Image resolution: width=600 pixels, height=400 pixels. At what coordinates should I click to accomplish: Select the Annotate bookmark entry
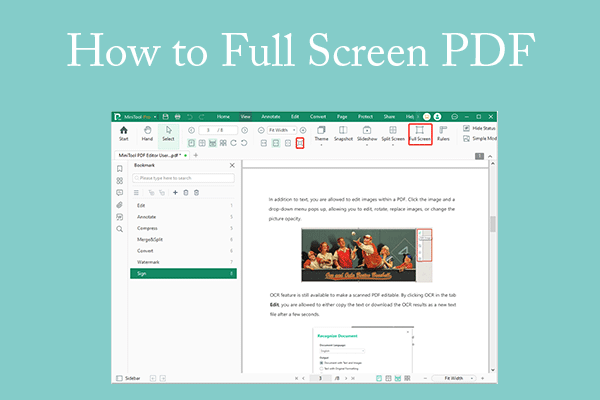[x=184, y=217]
